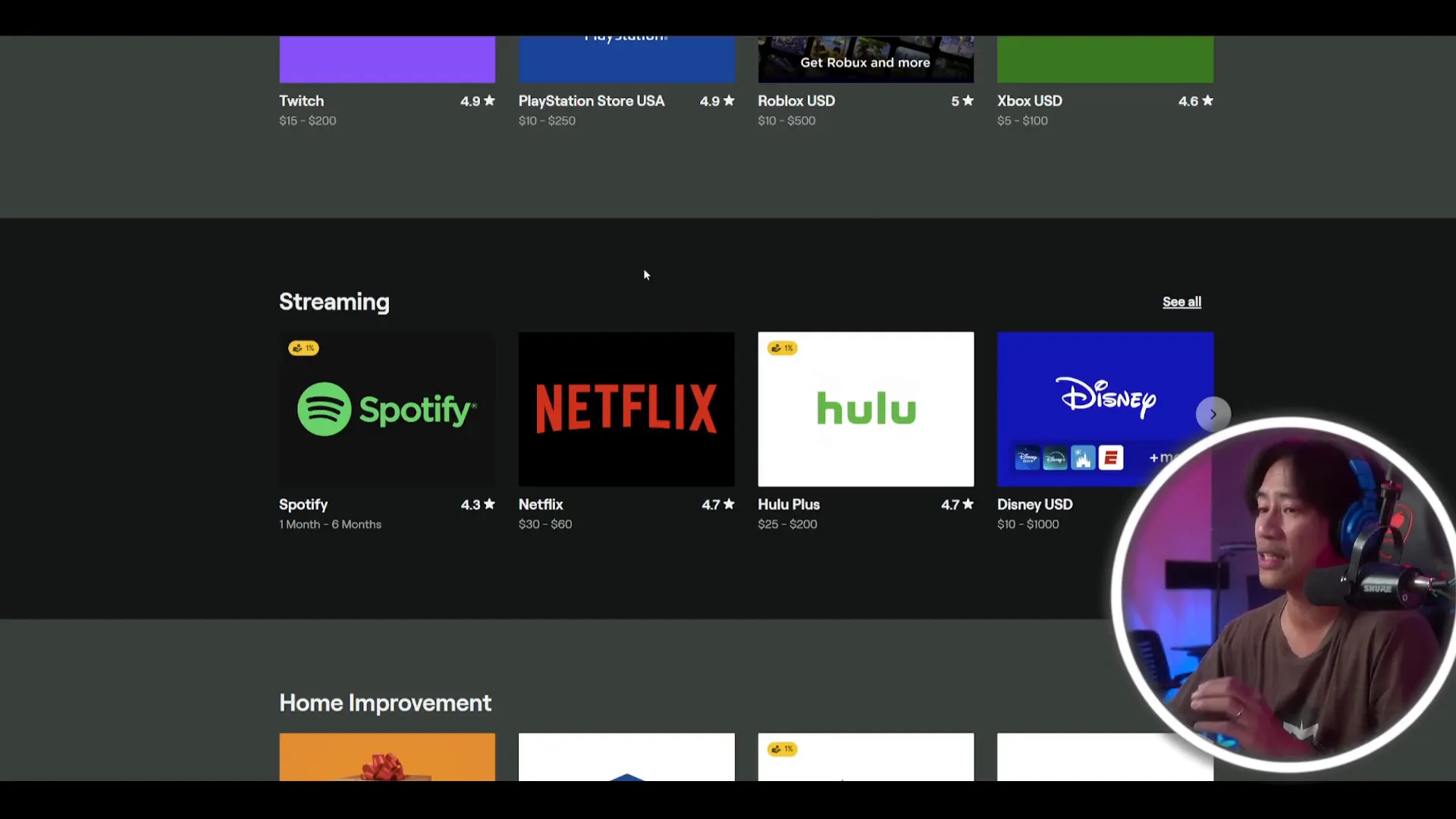Open PlayStation Store USA product title
The image size is (1456, 819).
tap(591, 101)
